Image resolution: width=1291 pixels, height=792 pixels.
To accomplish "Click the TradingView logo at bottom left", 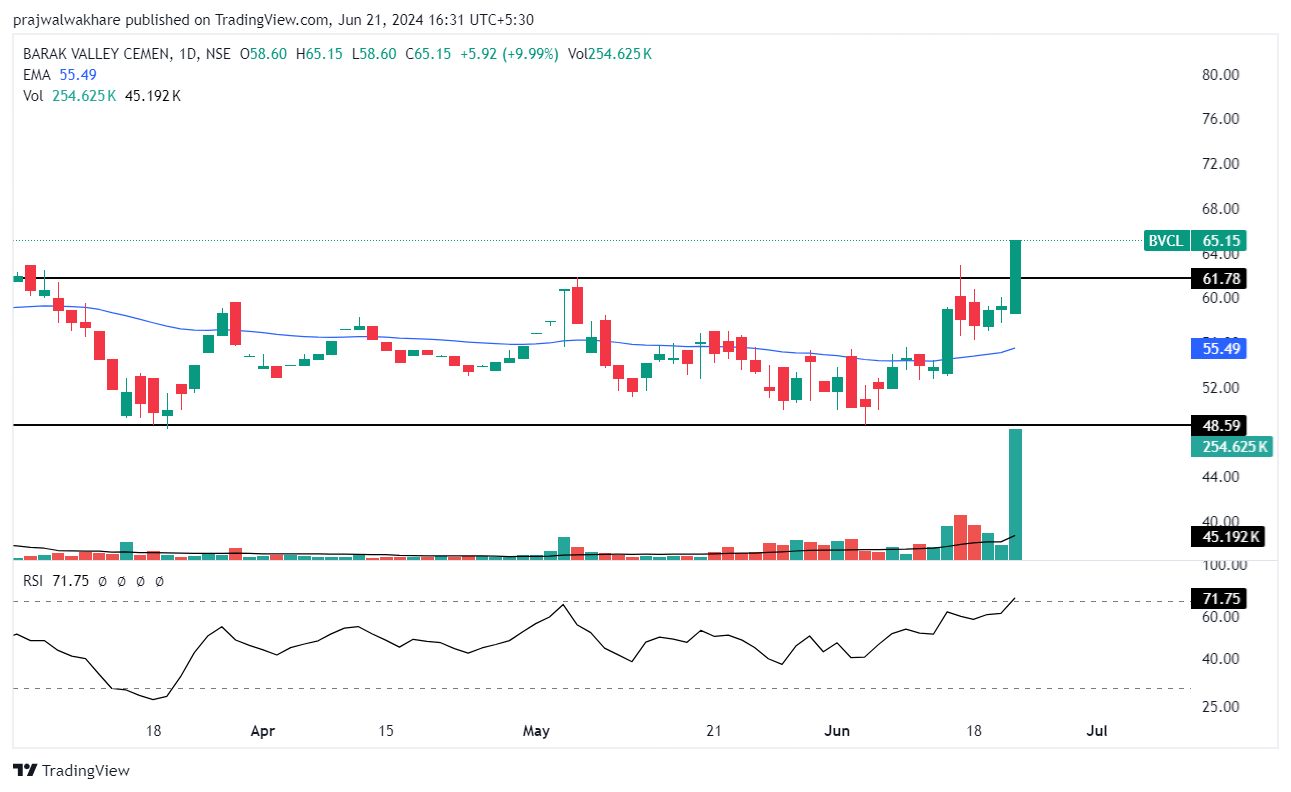I will pos(71,771).
